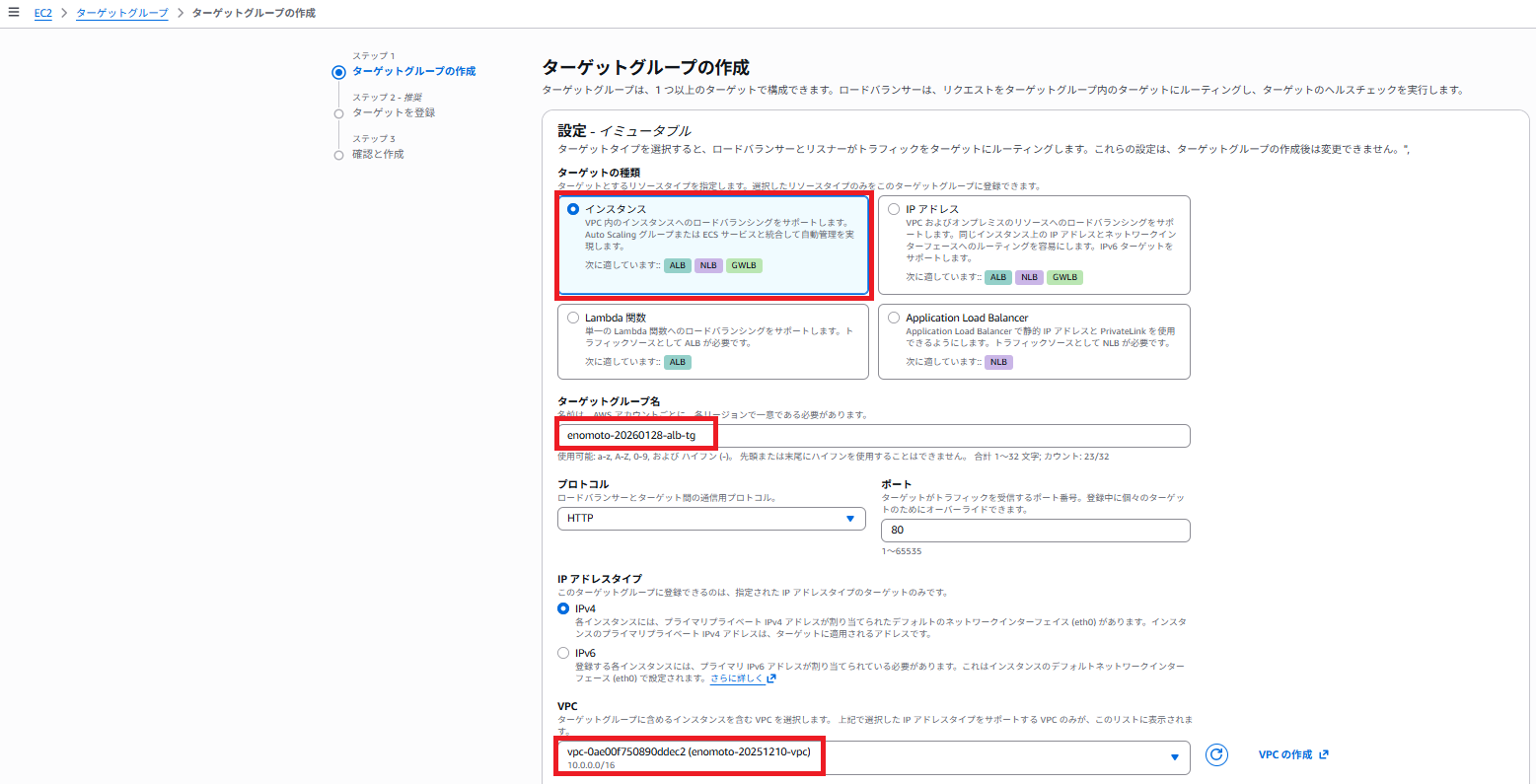Screen dimensions: 1536x784
Task: Open the HTTP protocol dropdown
Action: coord(710,518)
